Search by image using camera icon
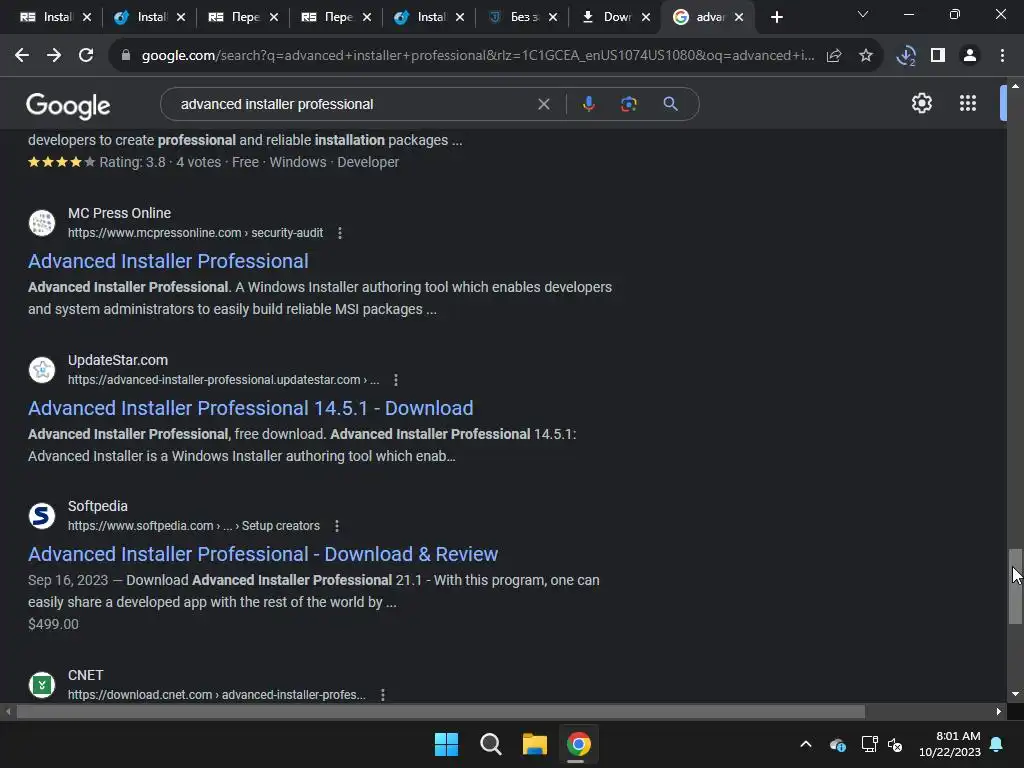This screenshot has width=1024, height=768. 629,104
